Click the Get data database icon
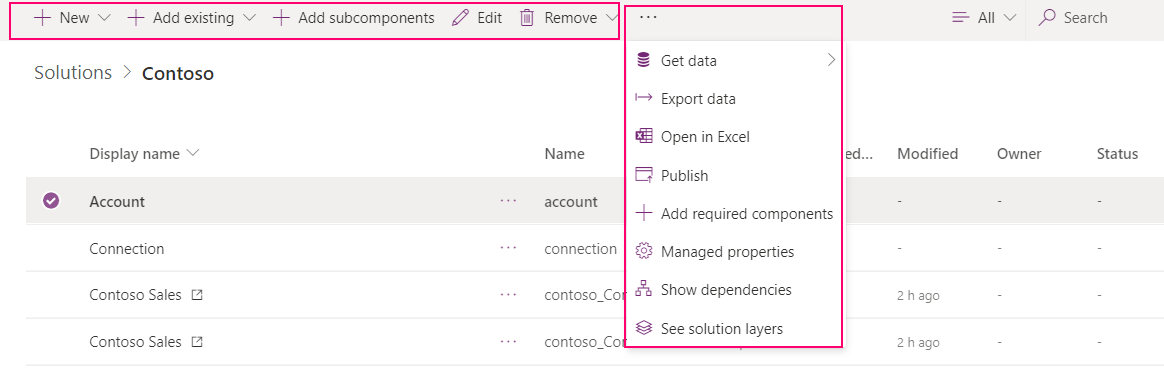This screenshot has width=1164, height=377. pos(644,60)
